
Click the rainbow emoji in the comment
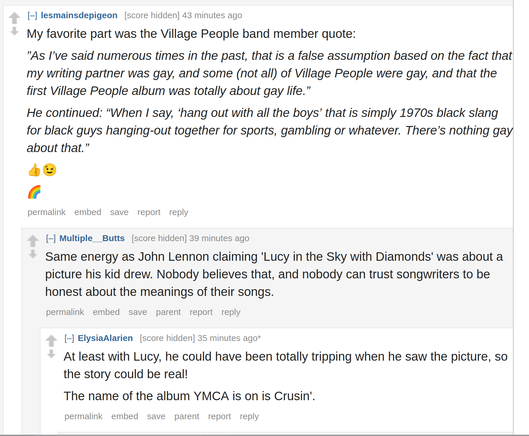pos(34,192)
